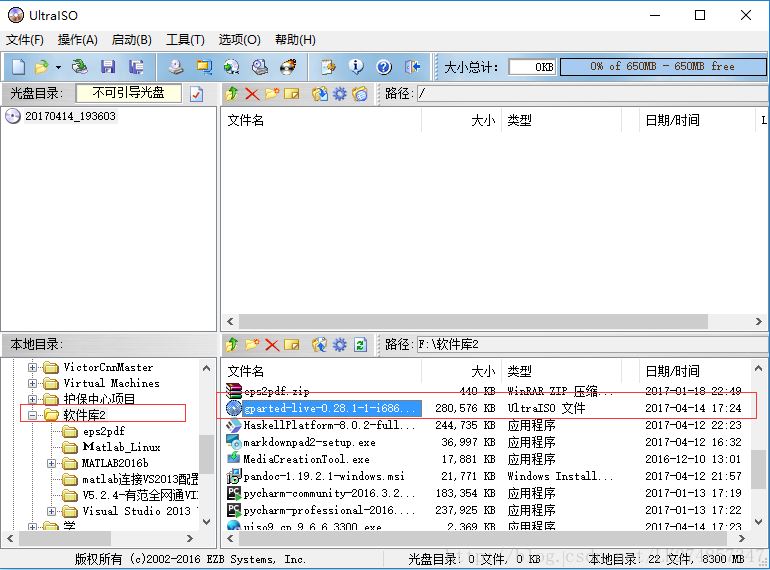Open the 工具(T) menu
This screenshot has width=770, height=570.
185,39
